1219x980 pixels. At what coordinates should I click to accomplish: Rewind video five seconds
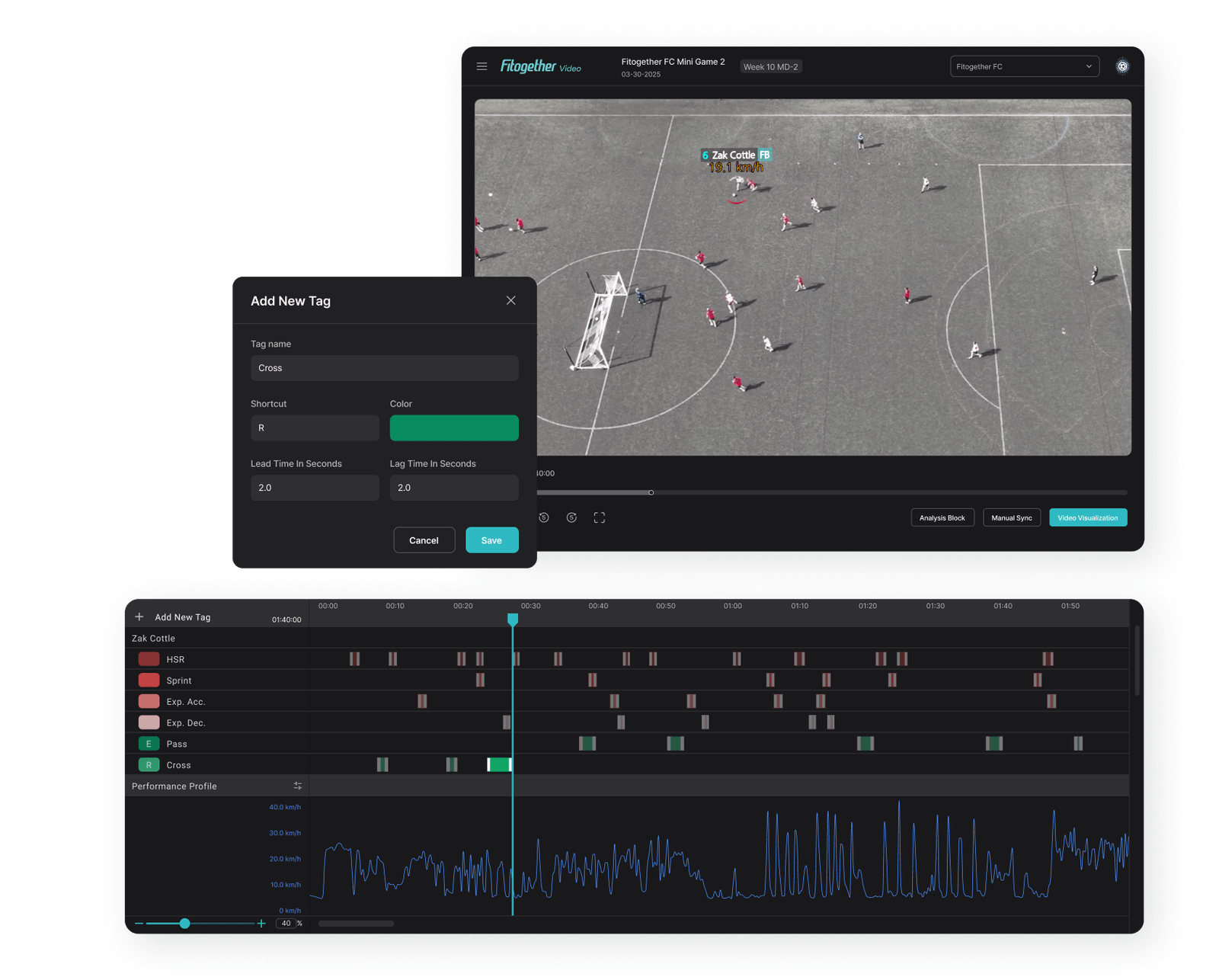point(544,517)
